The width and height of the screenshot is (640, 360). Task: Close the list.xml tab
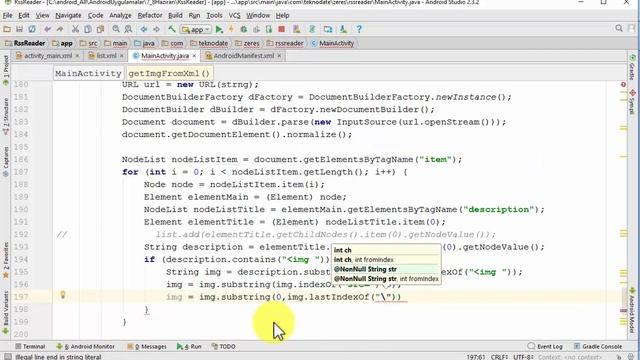pyautogui.click(x=122, y=56)
